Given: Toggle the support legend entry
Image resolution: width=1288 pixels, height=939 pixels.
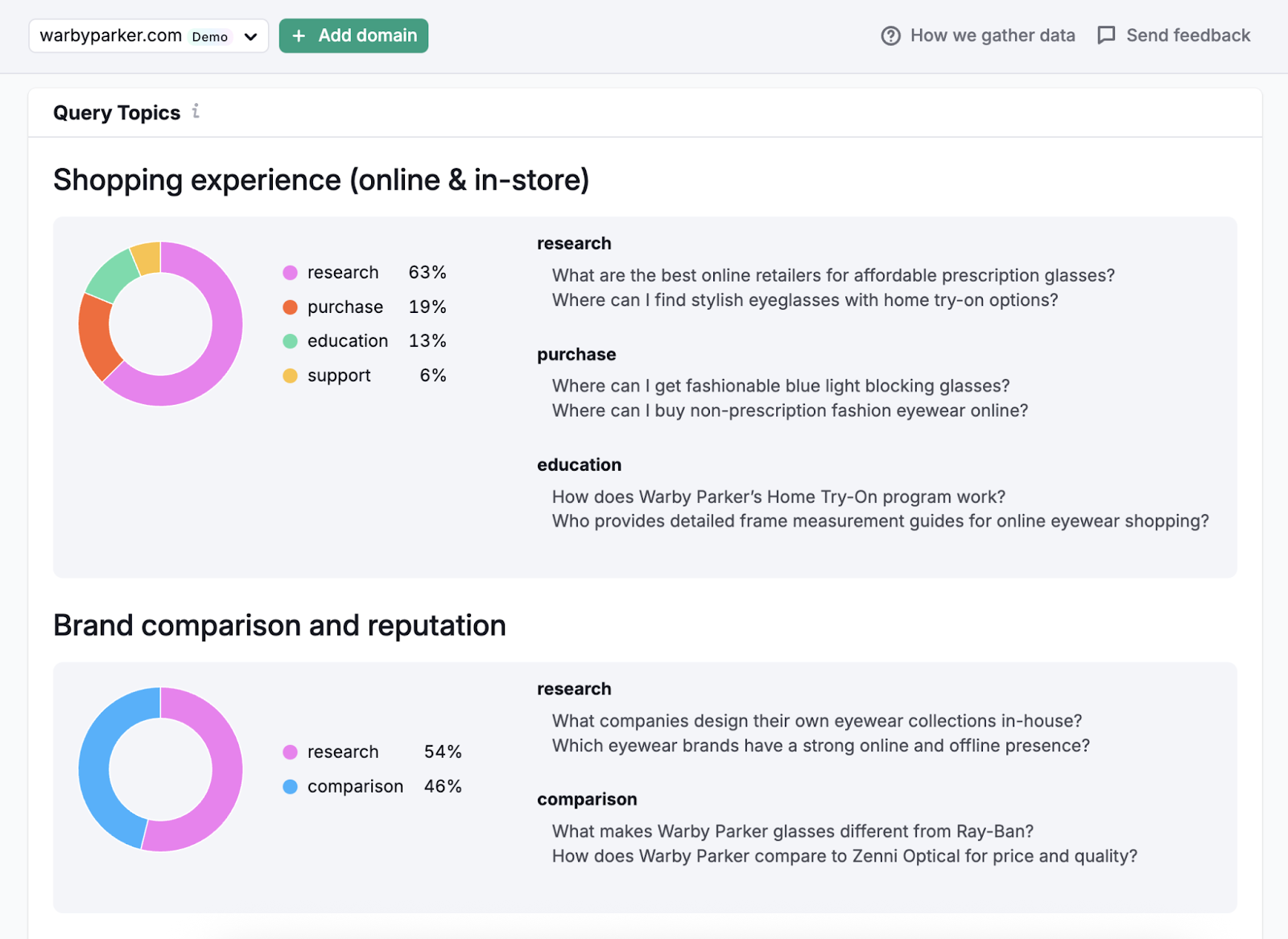Looking at the screenshot, I should click(338, 375).
